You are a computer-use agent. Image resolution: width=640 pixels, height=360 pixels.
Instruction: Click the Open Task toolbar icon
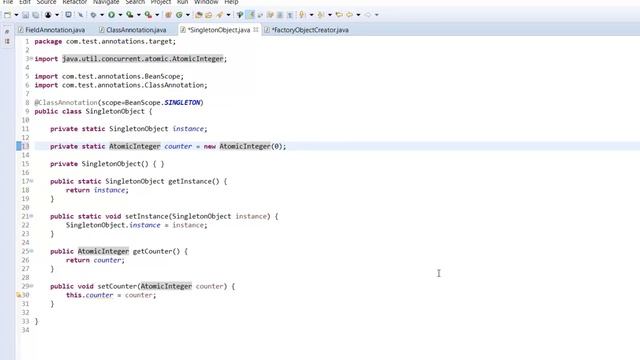(x=209, y=15)
